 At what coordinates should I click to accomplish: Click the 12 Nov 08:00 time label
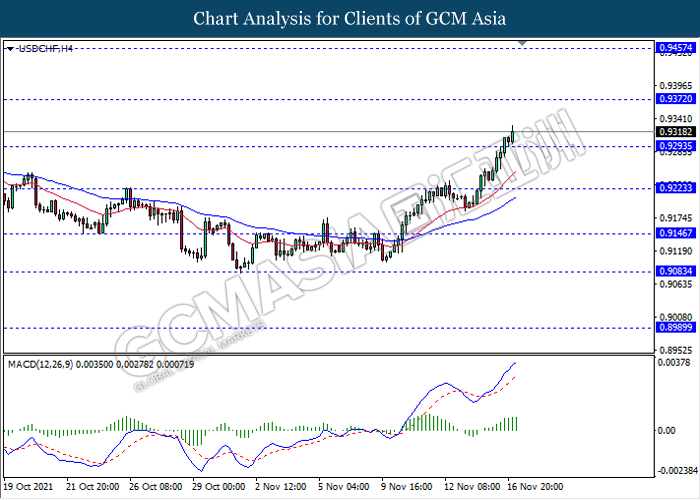click(472, 487)
